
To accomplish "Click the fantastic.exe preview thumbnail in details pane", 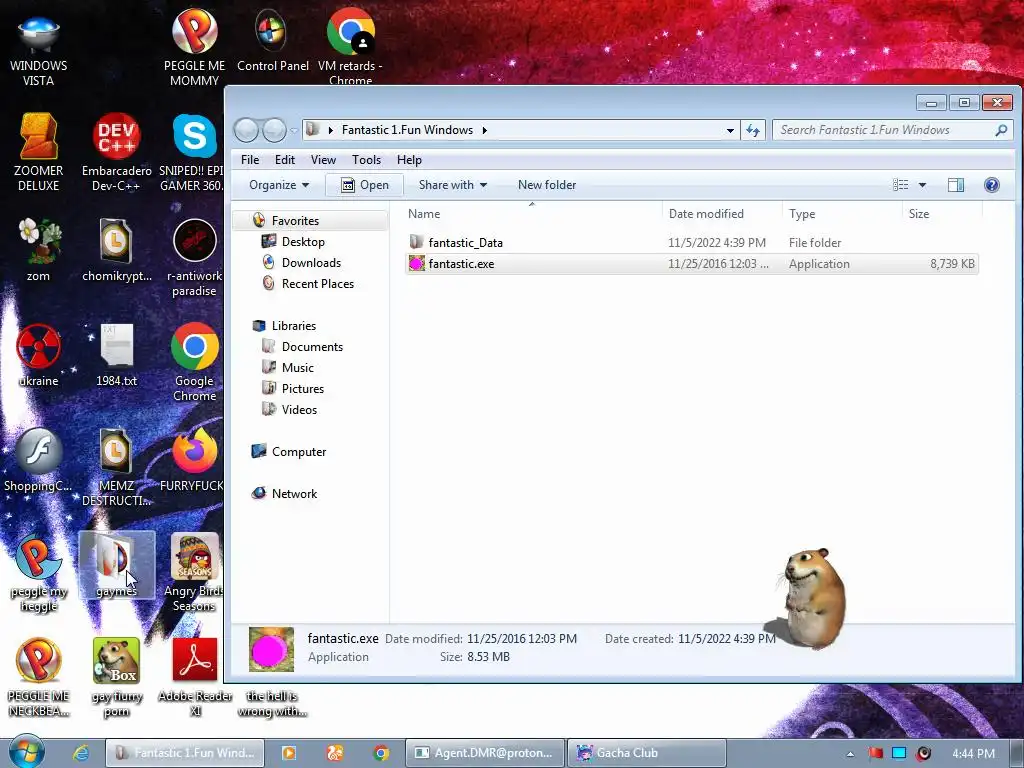I will 271,649.
